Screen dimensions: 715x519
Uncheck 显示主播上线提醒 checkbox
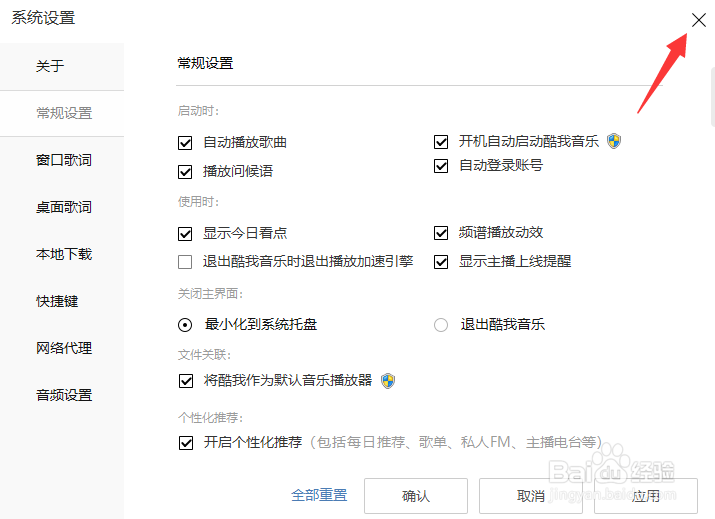pyautogui.click(x=441, y=262)
